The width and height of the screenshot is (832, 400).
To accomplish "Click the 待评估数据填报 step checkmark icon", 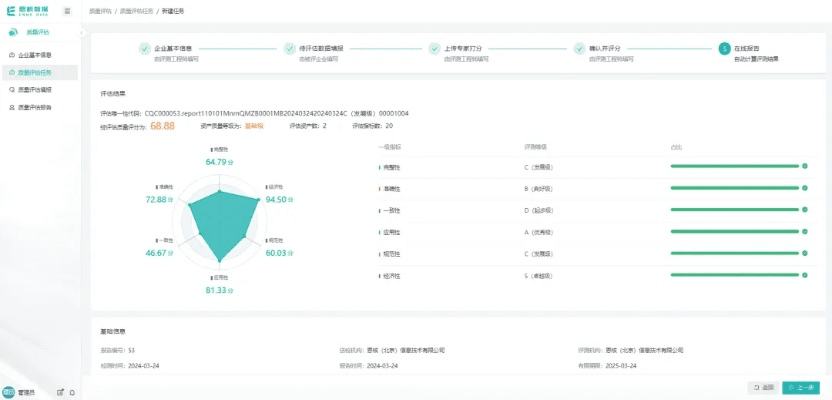I will pyautogui.click(x=289, y=48).
